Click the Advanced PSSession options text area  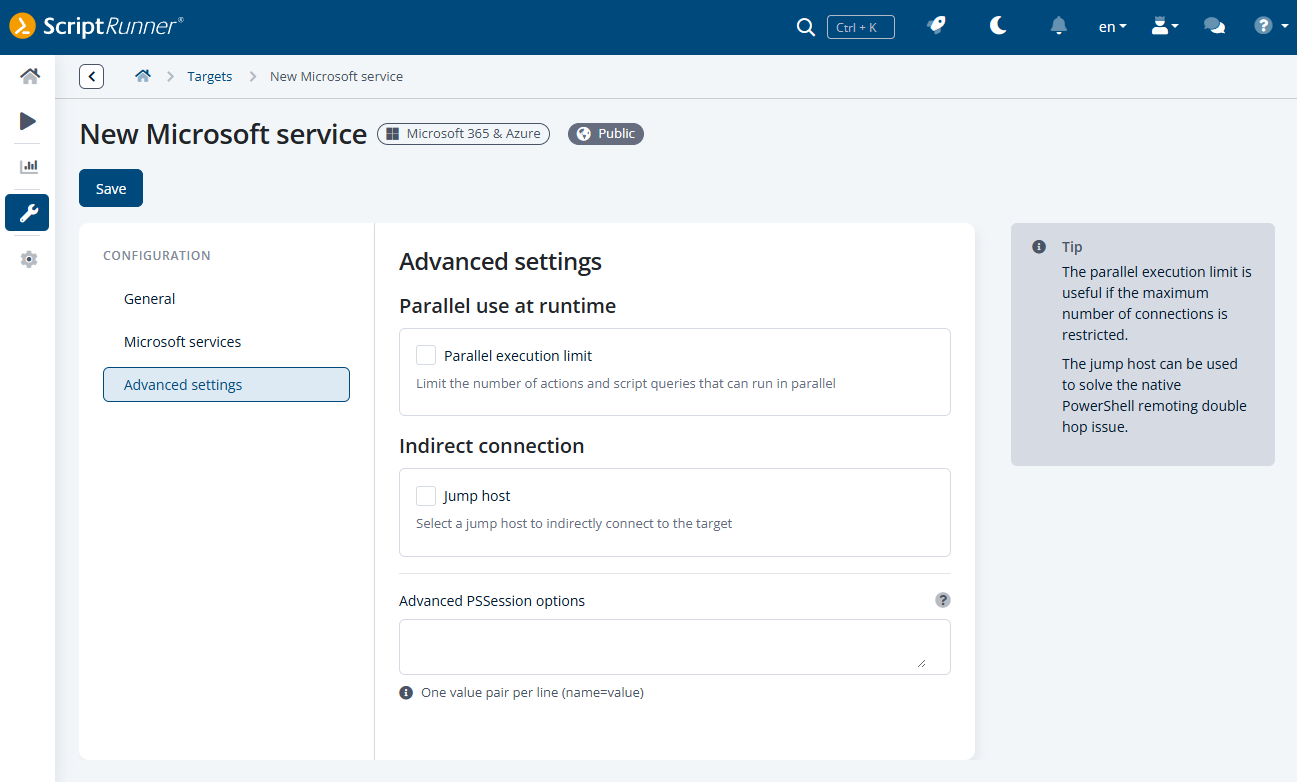click(675, 647)
